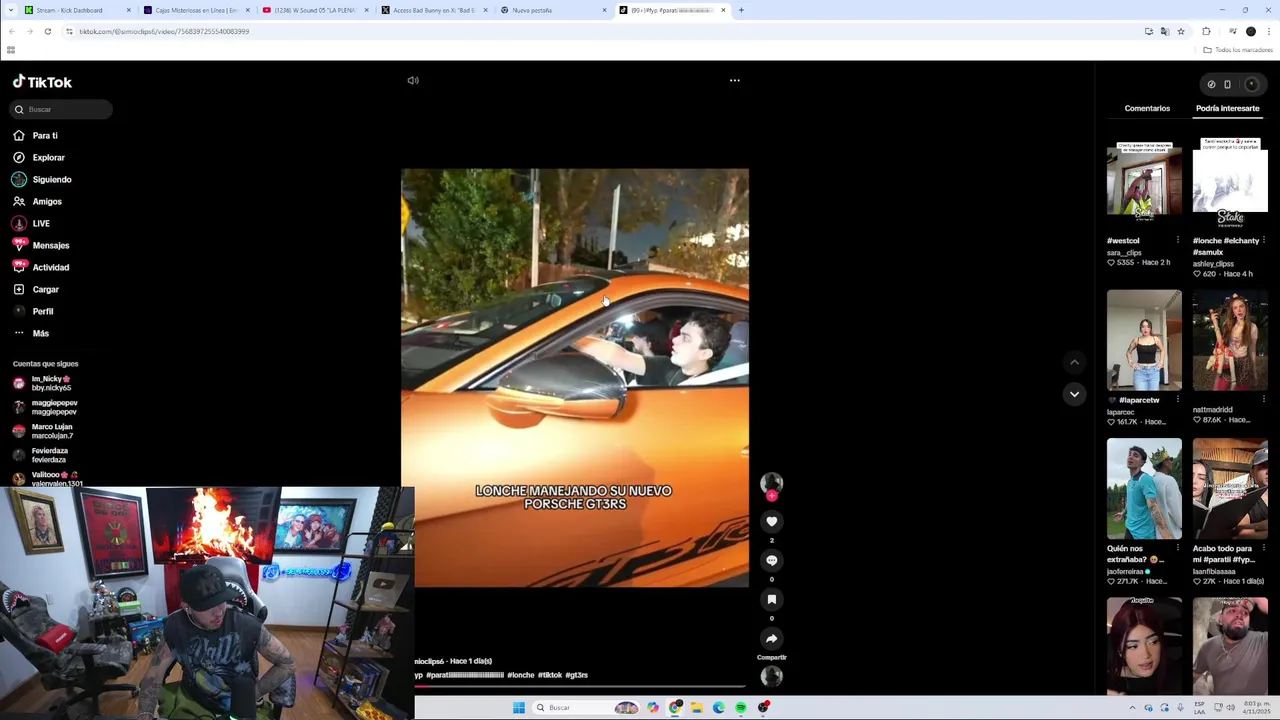The height and width of the screenshot is (720, 1280).
Task: Switch to the Comentarios tab
Action: click(x=1147, y=108)
